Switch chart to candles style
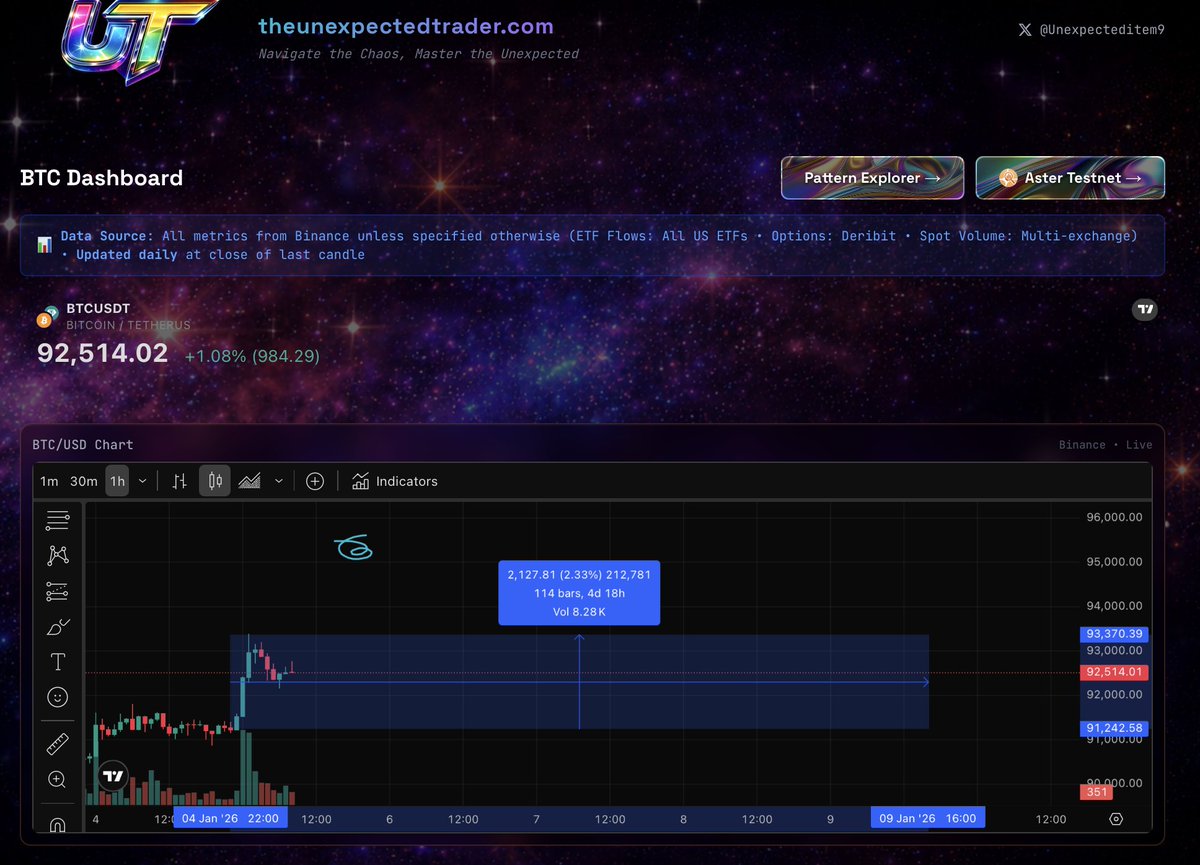Image resolution: width=1200 pixels, height=865 pixels. 215,481
